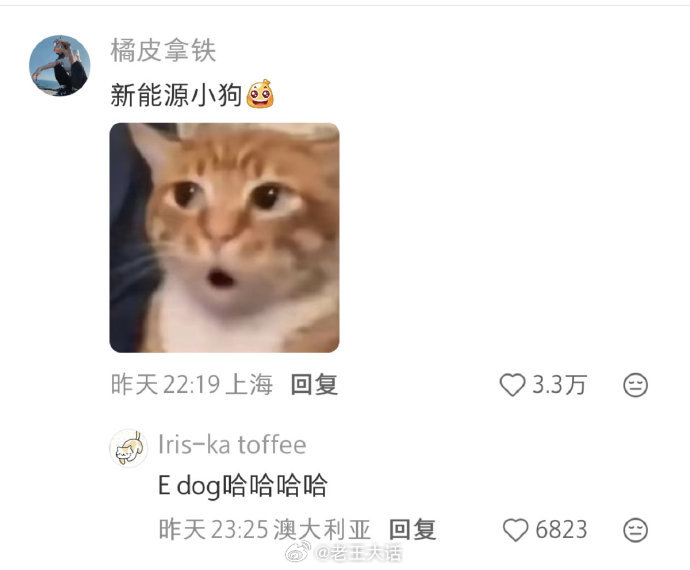Reply to 橘皮拿铁's comment via 回复
The width and height of the screenshot is (690, 570).
(314, 384)
